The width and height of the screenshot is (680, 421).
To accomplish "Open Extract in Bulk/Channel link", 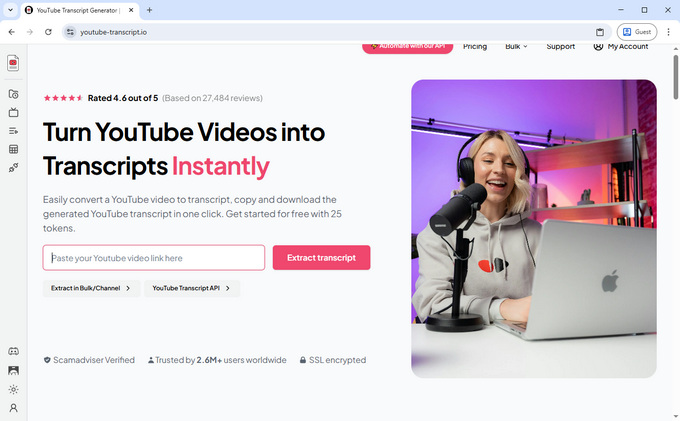I will (x=91, y=288).
